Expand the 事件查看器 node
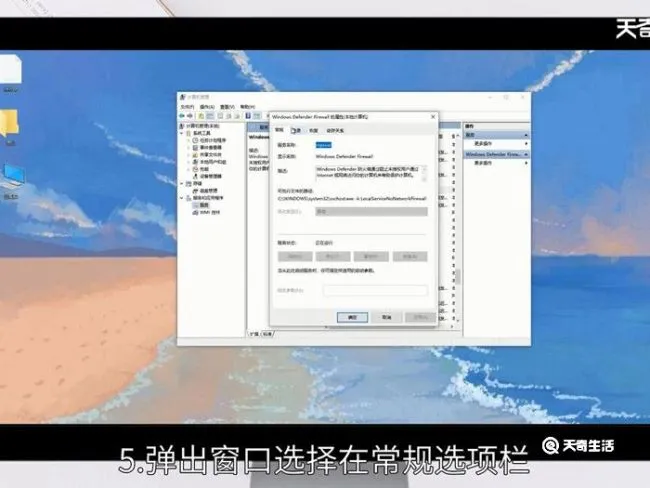 (x=189, y=147)
